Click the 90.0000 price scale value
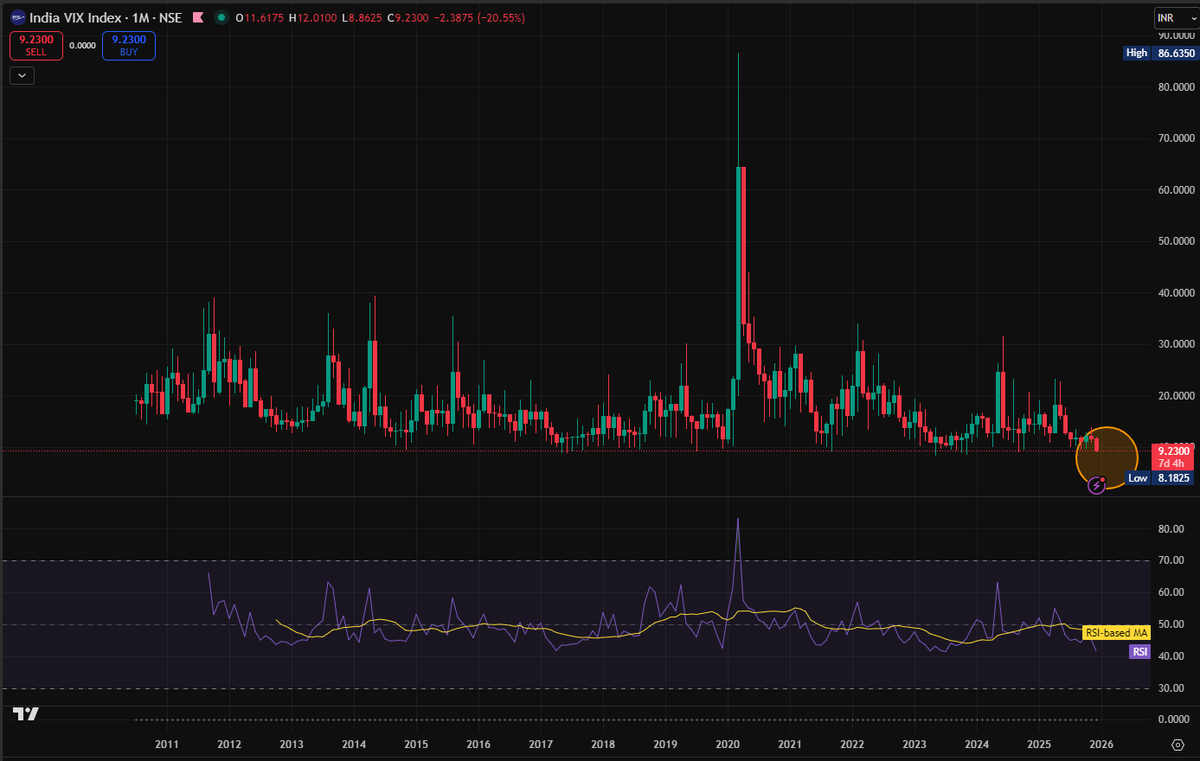 [1176, 36]
